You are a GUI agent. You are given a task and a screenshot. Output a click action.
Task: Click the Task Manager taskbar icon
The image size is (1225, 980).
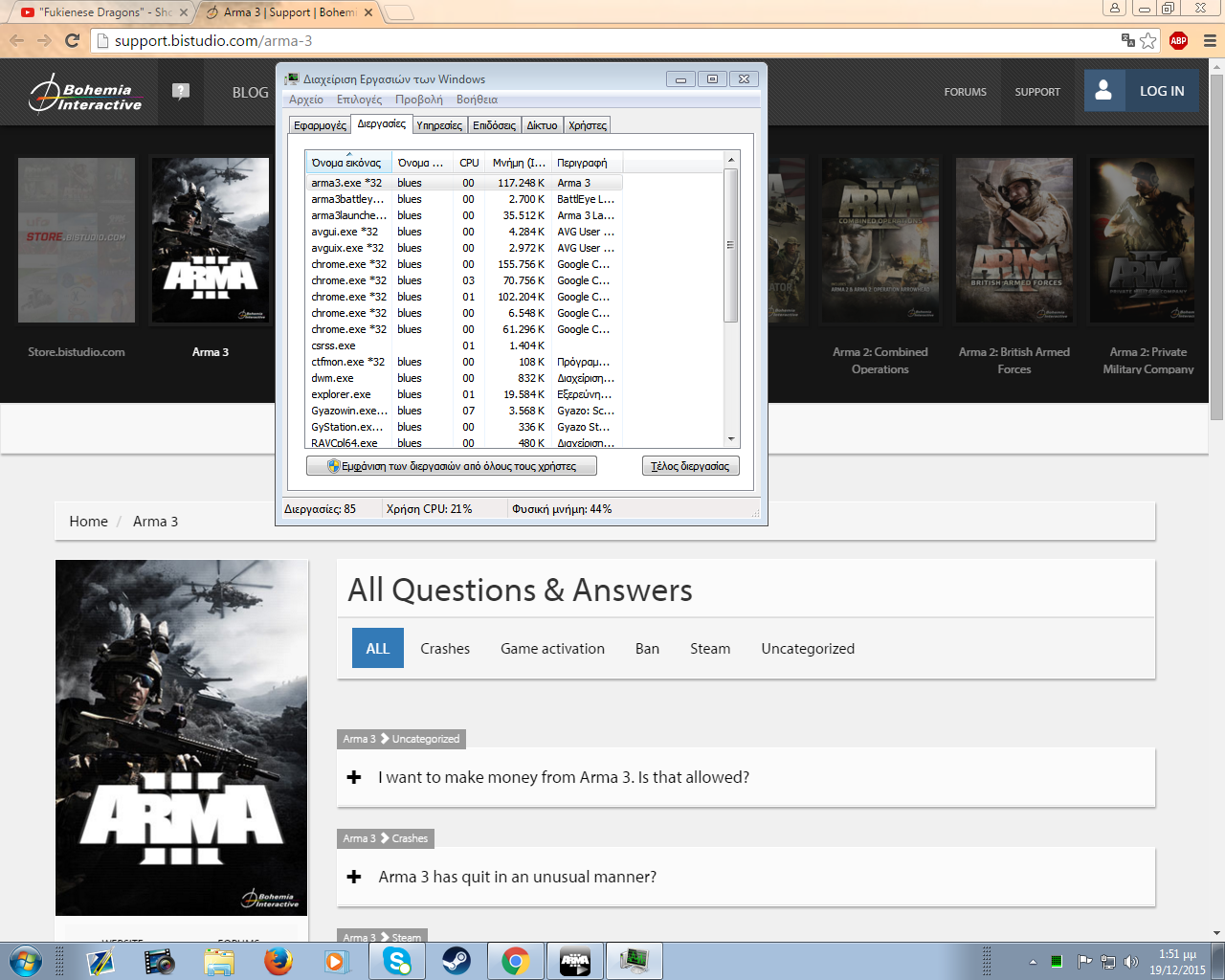pos(635,961)
